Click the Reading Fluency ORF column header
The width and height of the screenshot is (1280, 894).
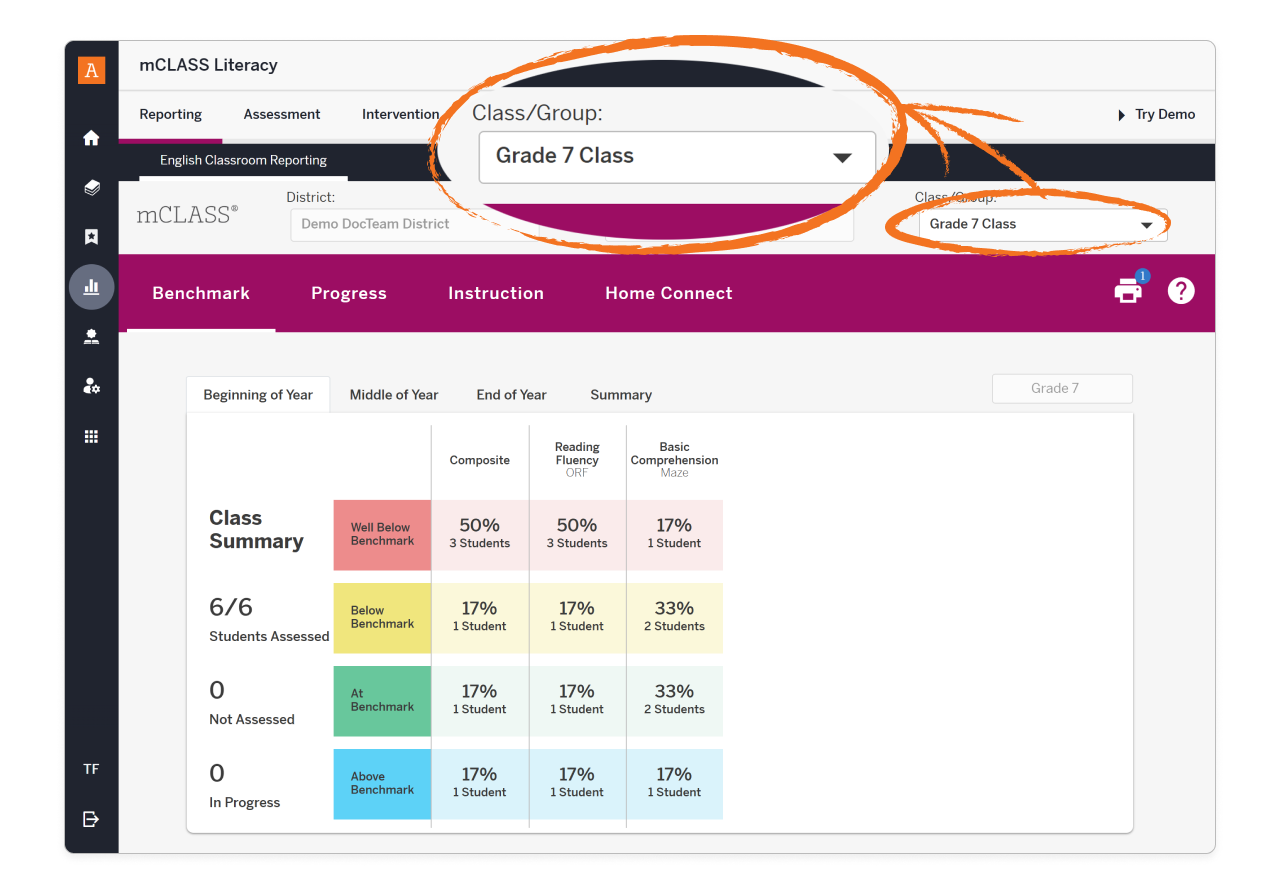[577, 459]
